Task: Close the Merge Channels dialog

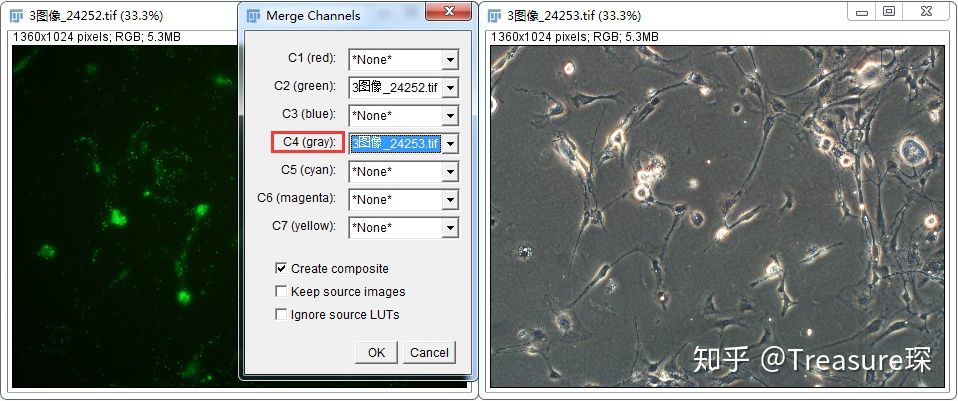Action: click(x=449, y=12)
